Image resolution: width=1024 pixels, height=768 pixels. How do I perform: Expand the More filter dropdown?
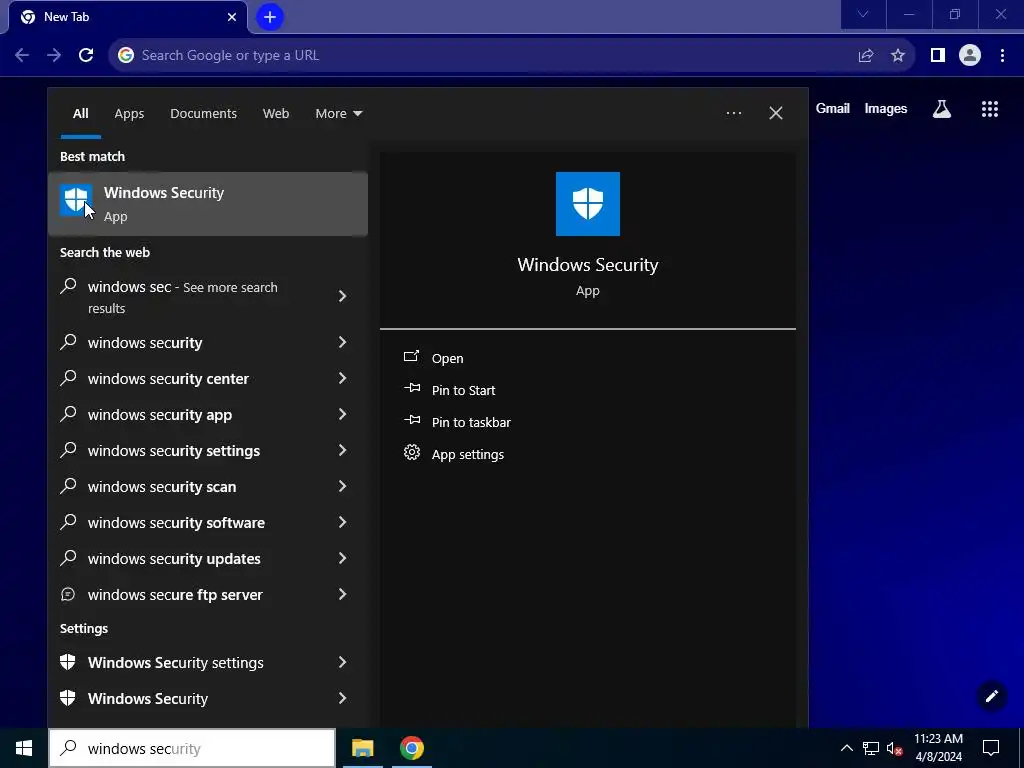coord(338,113)
